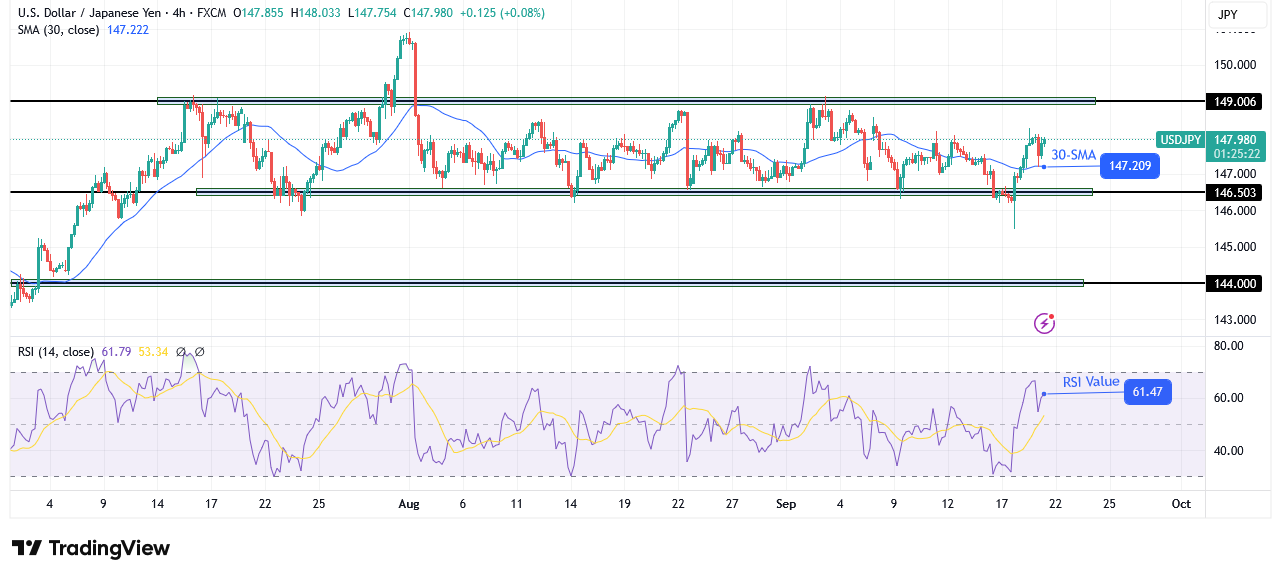Open SMA (30, close) indicator settings
Image resolution: width=1275 pixels, height=578 pixels.
click(60, 30)
